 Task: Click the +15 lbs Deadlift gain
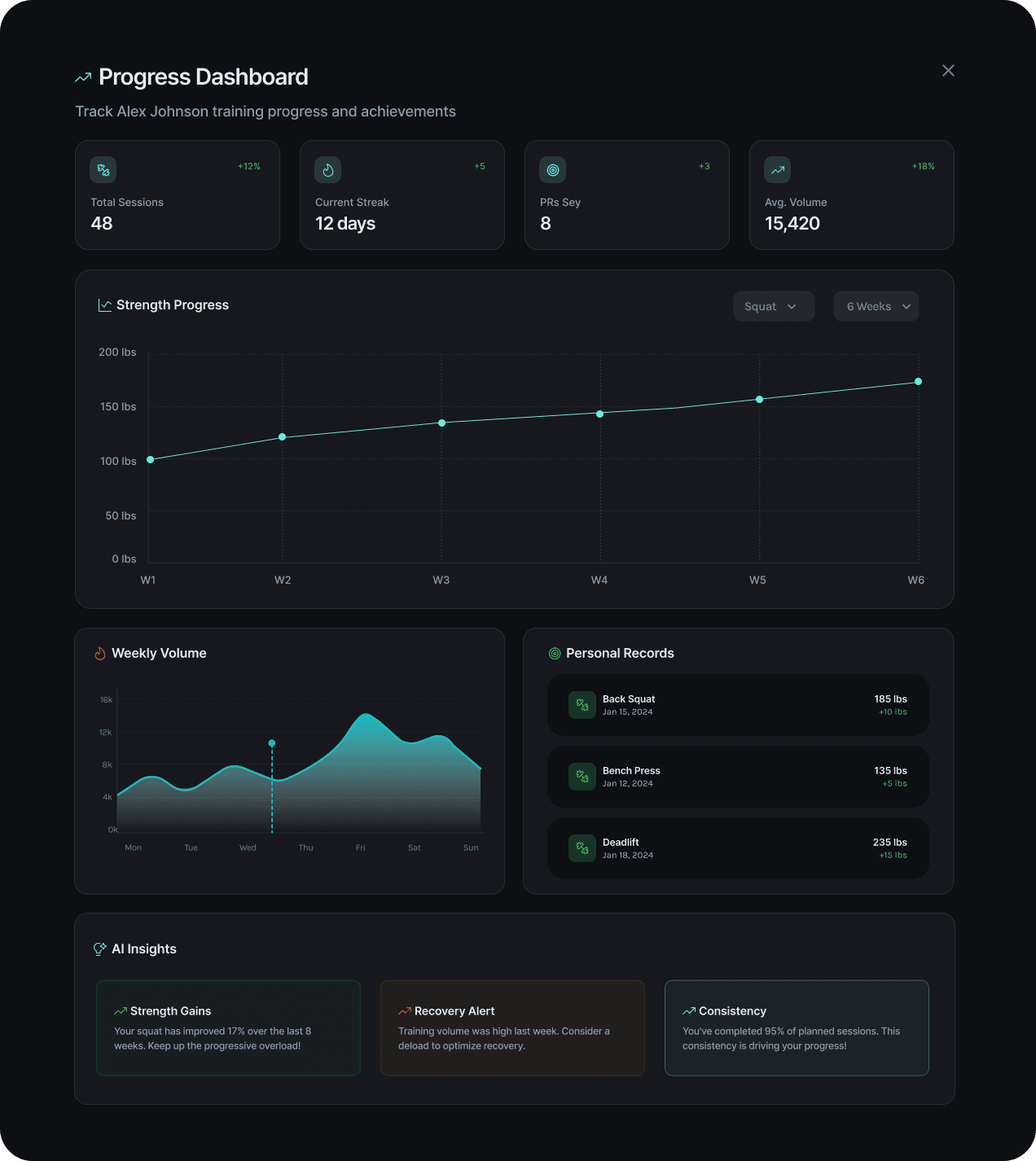tap(893, 856)
